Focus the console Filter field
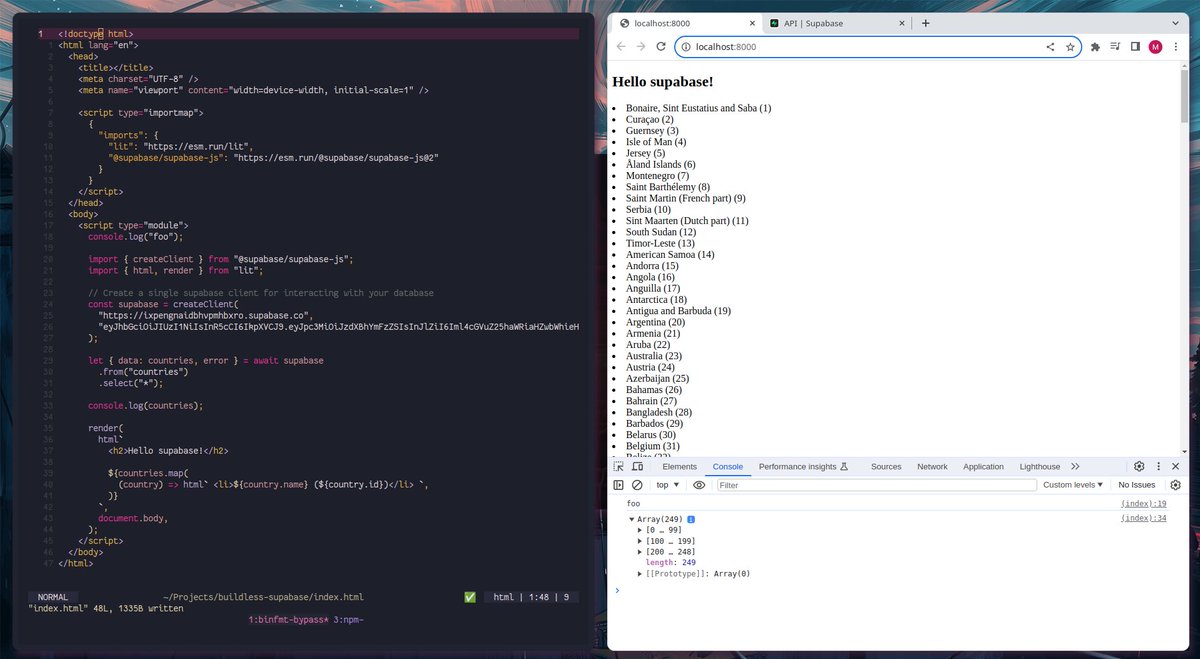The height and width of the screenshot is (659, 1200). click(x=877, y=485)
